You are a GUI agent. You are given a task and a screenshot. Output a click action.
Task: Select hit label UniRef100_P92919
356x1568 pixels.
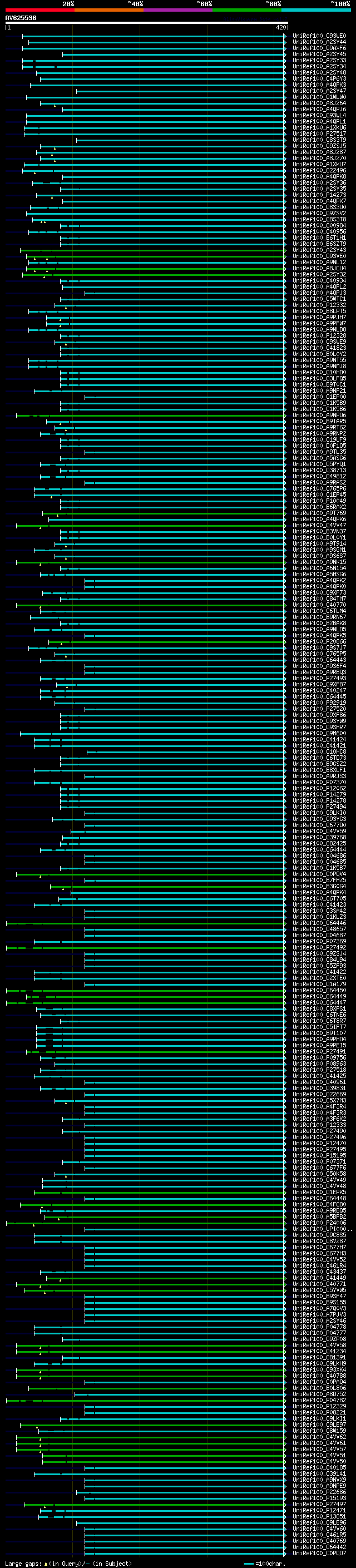(319, 703)
